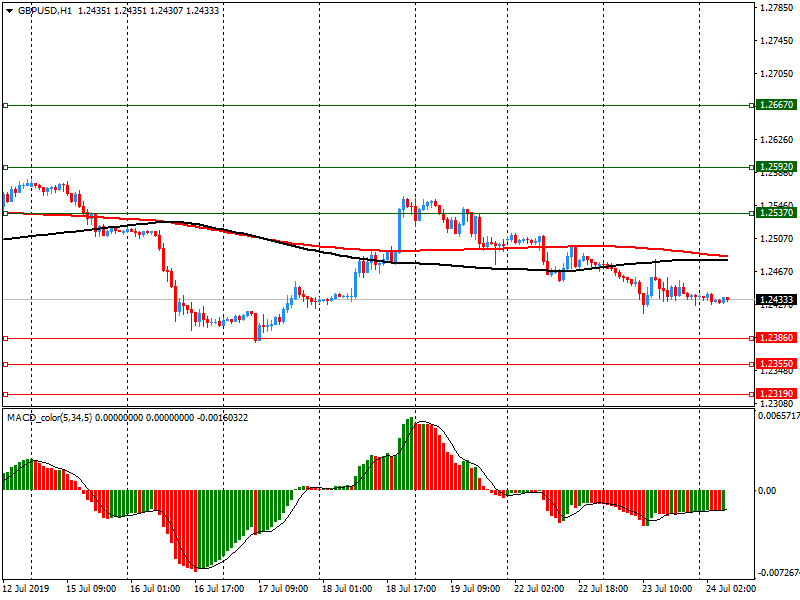The width and height of the screenshot is (800, 600).
Task: Click the 18 Jul 17:00 time label
Action: [411, 588]
